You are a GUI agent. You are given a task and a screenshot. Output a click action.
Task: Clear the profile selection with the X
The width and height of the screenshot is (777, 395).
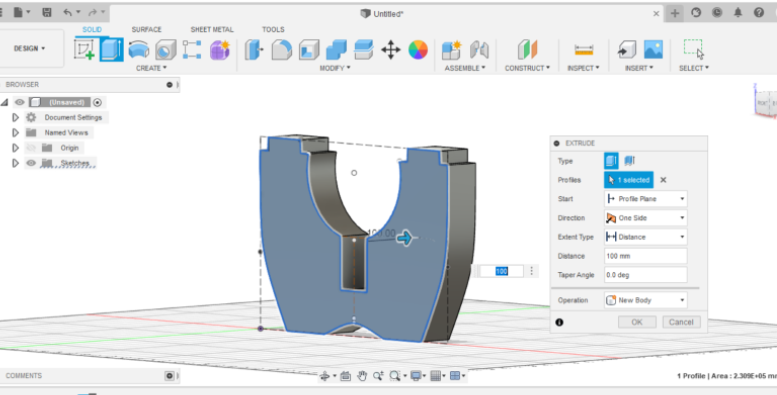[x=663, y=180]
